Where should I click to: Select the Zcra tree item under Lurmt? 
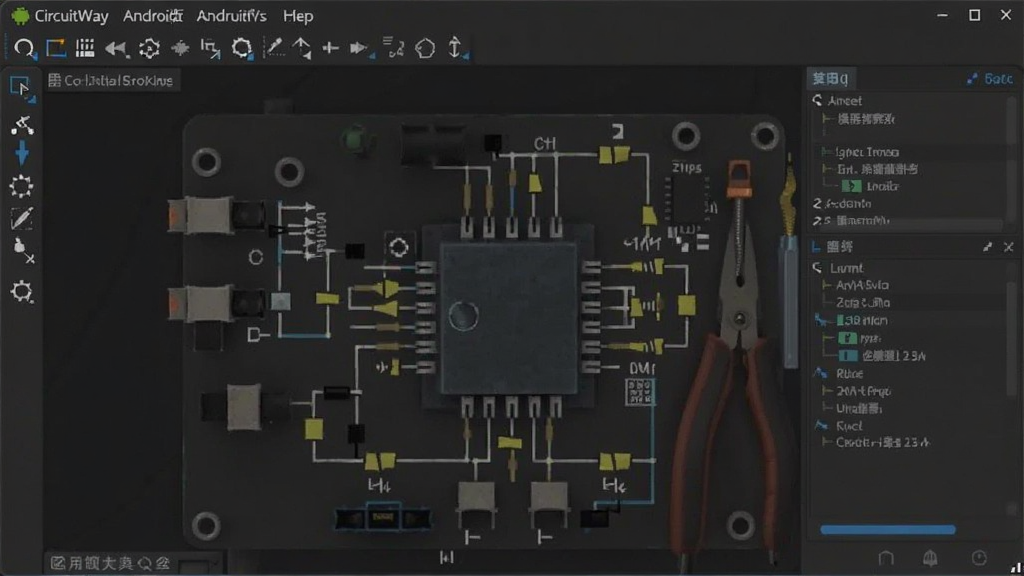tap(863, 303)
